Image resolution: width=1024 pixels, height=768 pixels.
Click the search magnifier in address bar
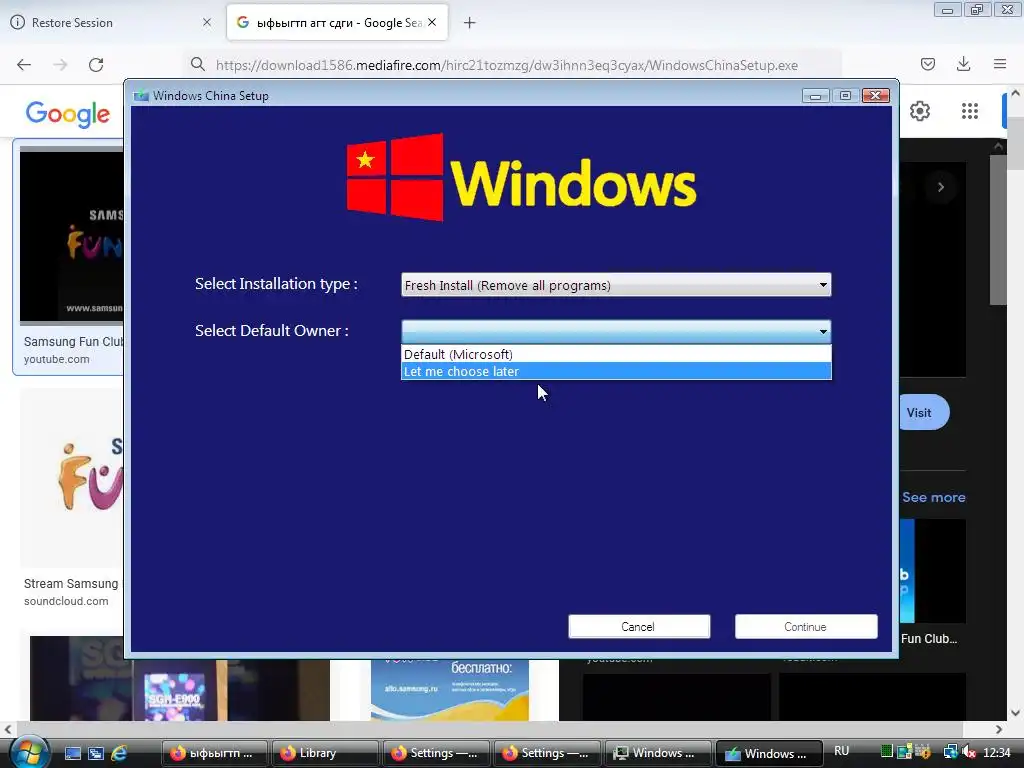(x=198, y=65)
